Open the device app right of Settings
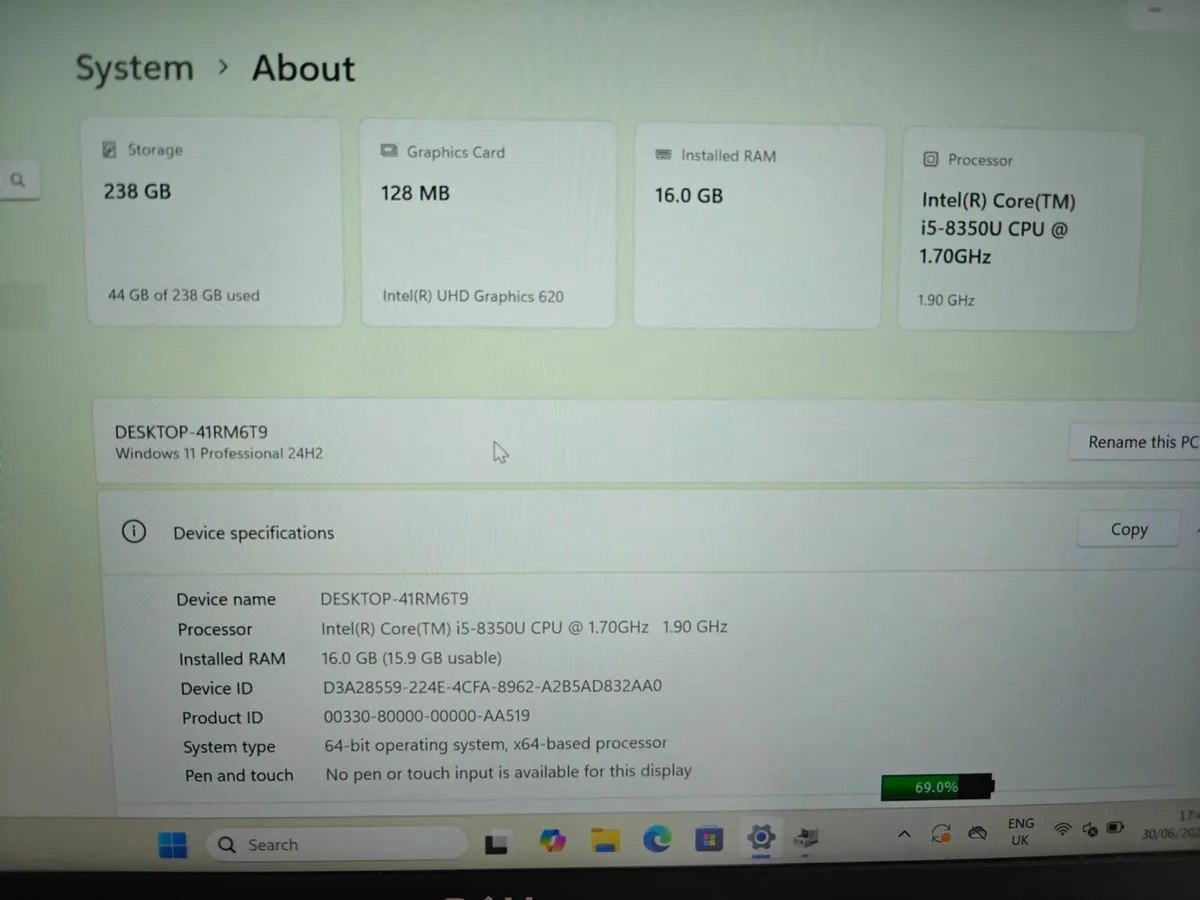Image resolution: width=1200 pixels, height=900 pixels. click(x=807, y=837)
